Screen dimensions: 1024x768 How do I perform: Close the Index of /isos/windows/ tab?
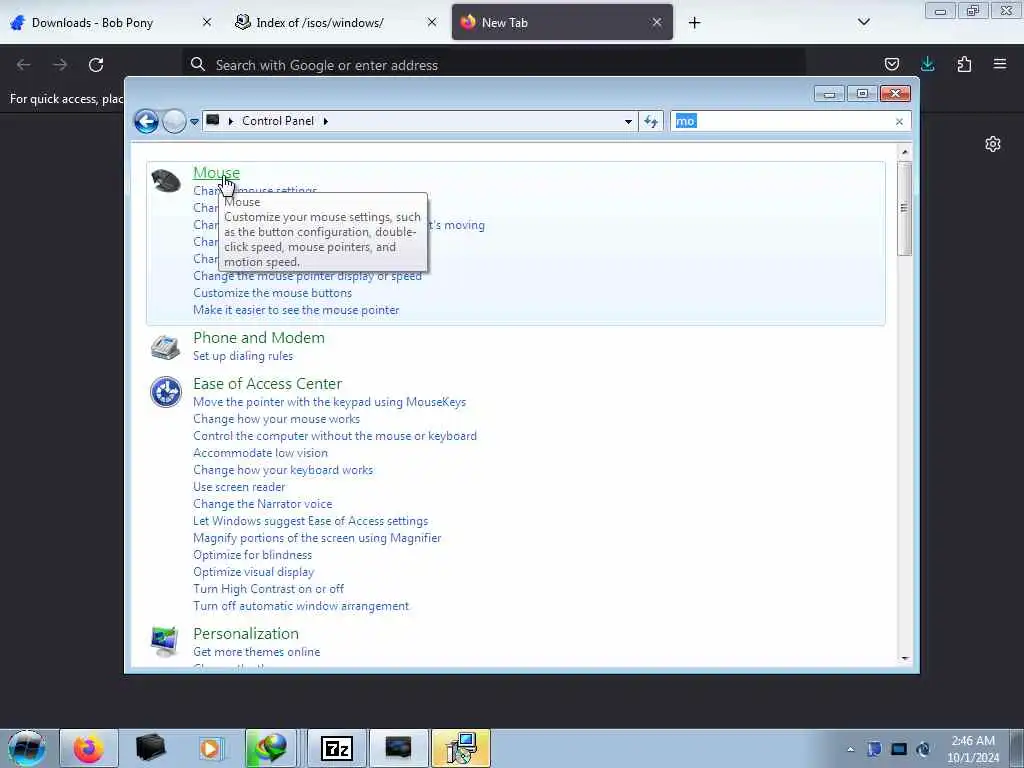coord(432,22)
